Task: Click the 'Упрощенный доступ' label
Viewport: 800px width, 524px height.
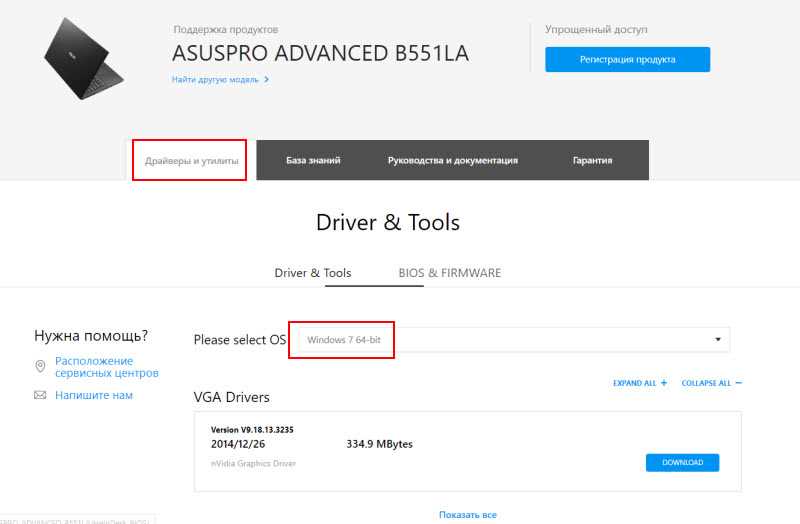Action: tap(596, 30)
